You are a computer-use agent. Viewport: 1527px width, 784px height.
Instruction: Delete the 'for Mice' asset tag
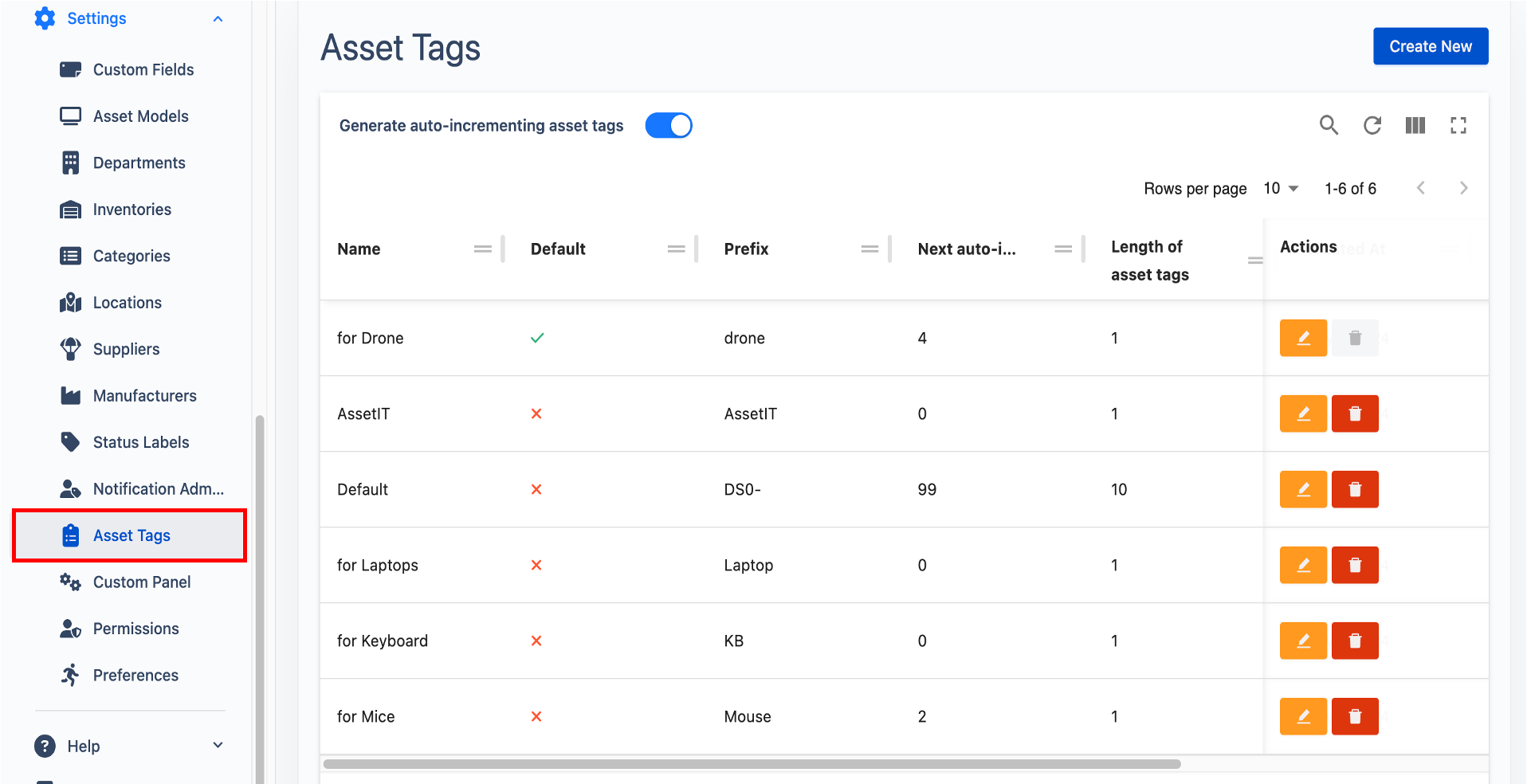point(1354,716)
